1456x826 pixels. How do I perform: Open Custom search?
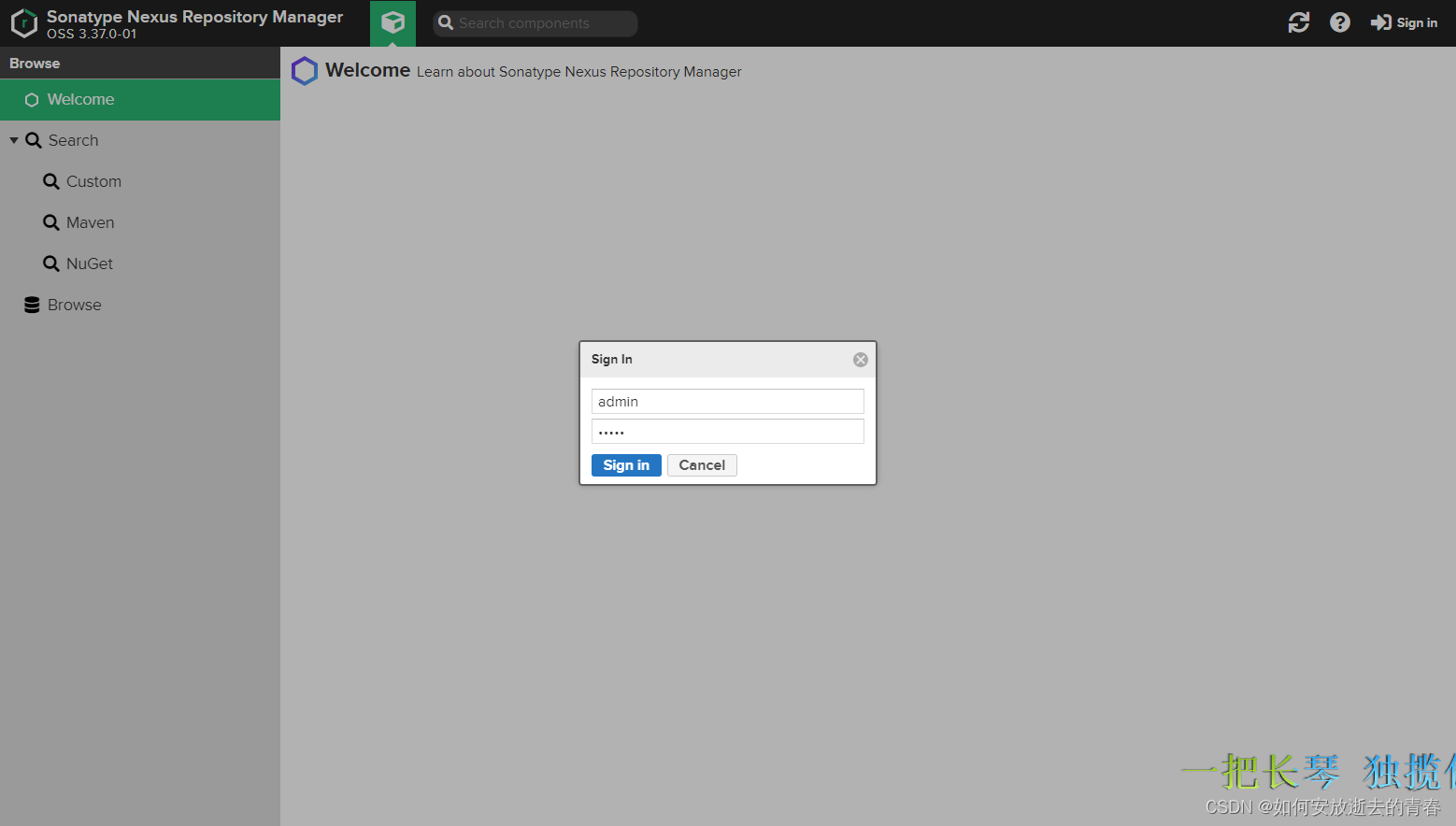(x=140, y=181)
